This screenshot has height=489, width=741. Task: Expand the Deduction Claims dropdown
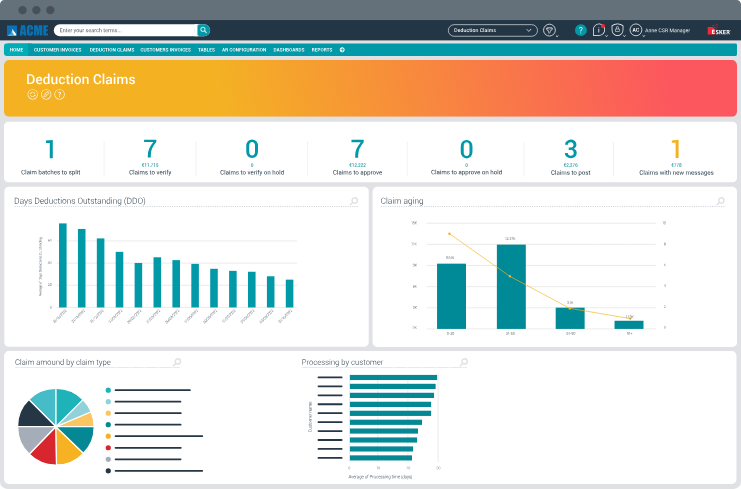click(x=492, y=30)
